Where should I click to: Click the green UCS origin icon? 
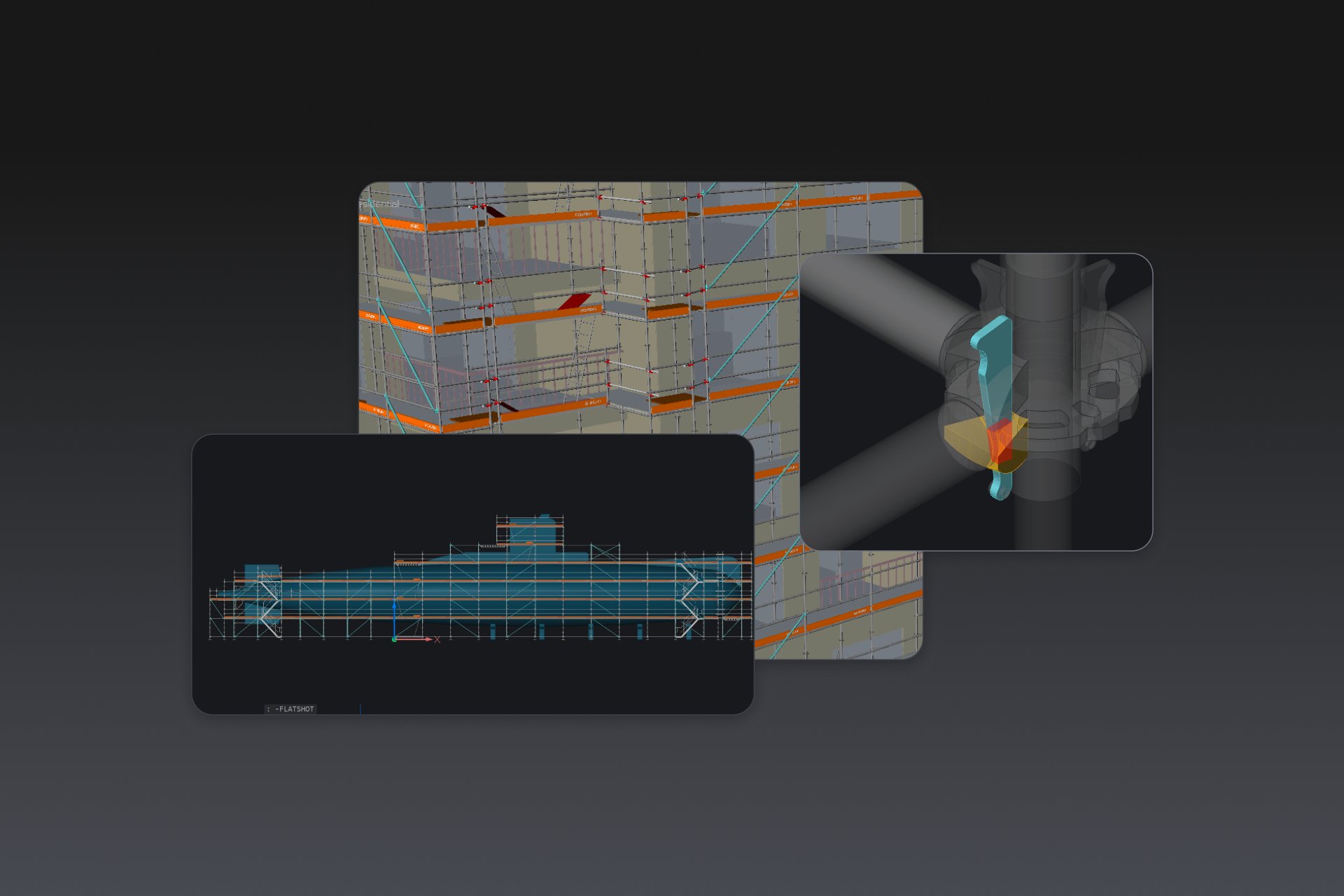(x=395, y=639)
